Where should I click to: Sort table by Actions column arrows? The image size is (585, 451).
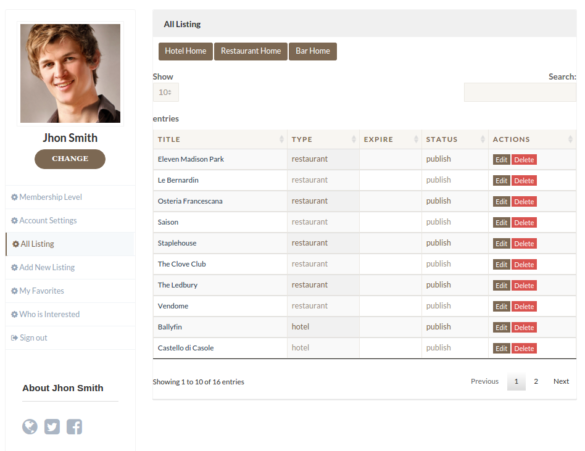pos(570,139)
